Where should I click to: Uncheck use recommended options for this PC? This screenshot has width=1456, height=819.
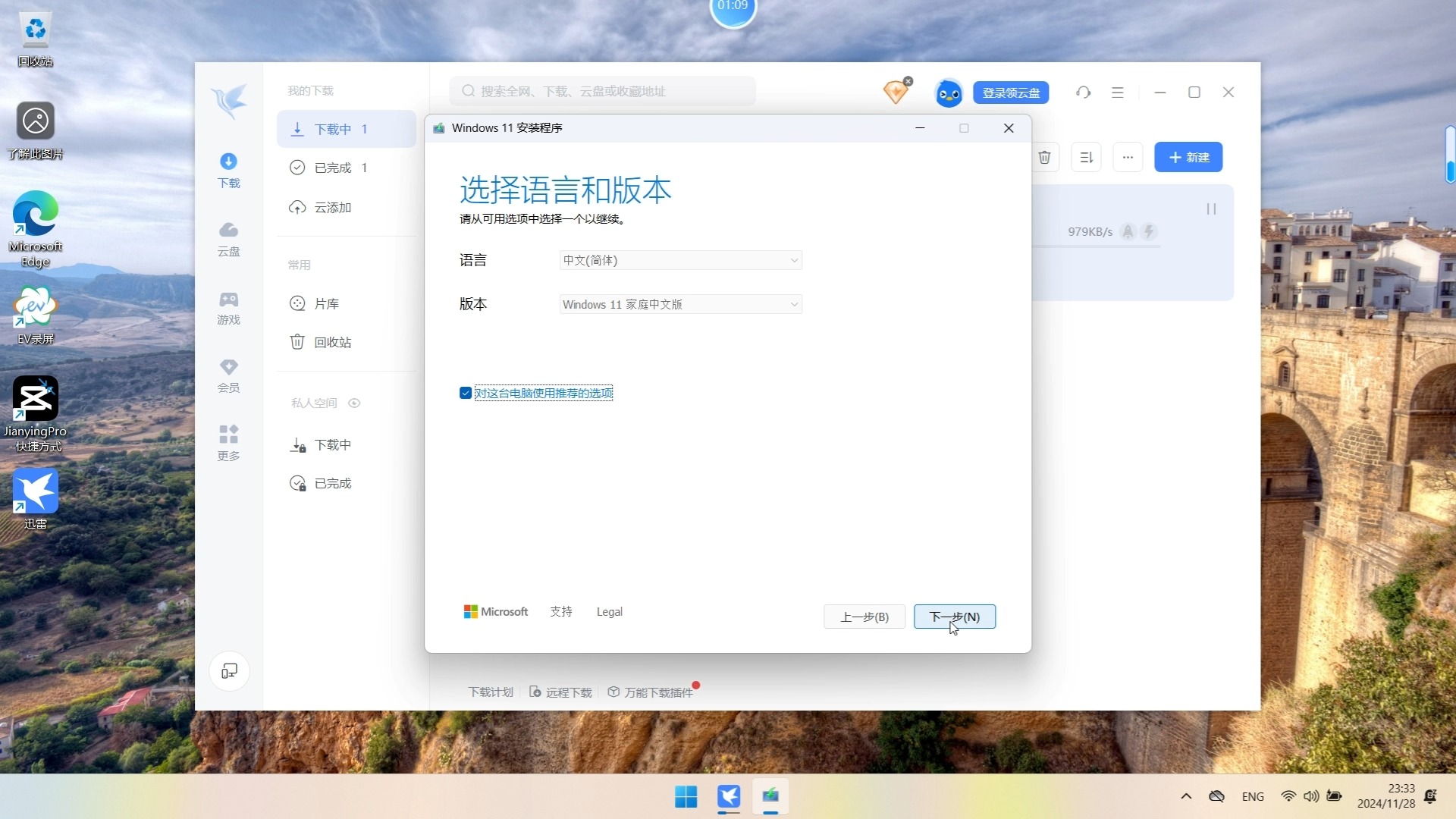(466, 393)
